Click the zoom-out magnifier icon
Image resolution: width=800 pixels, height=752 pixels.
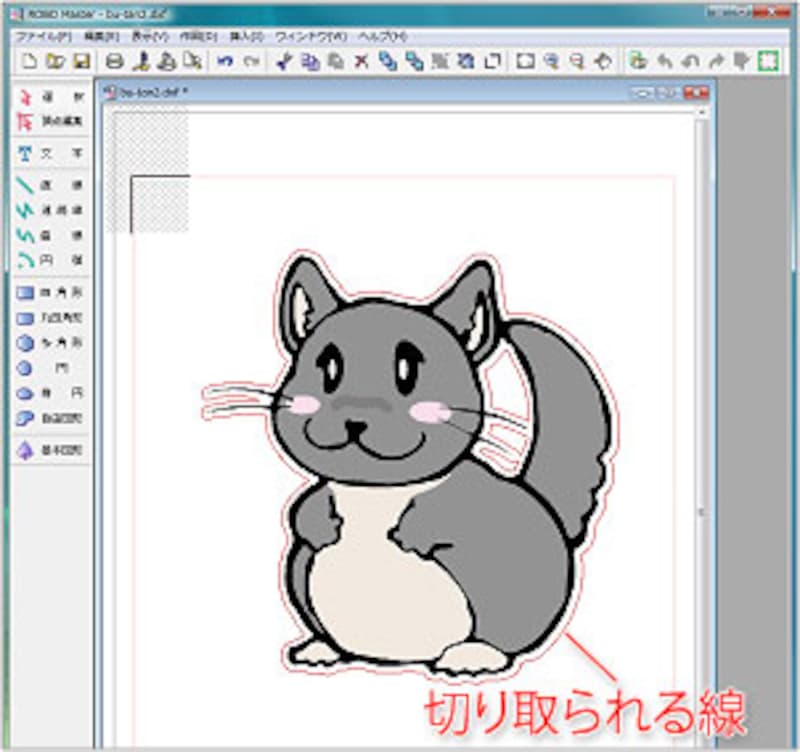pos(577,61)
